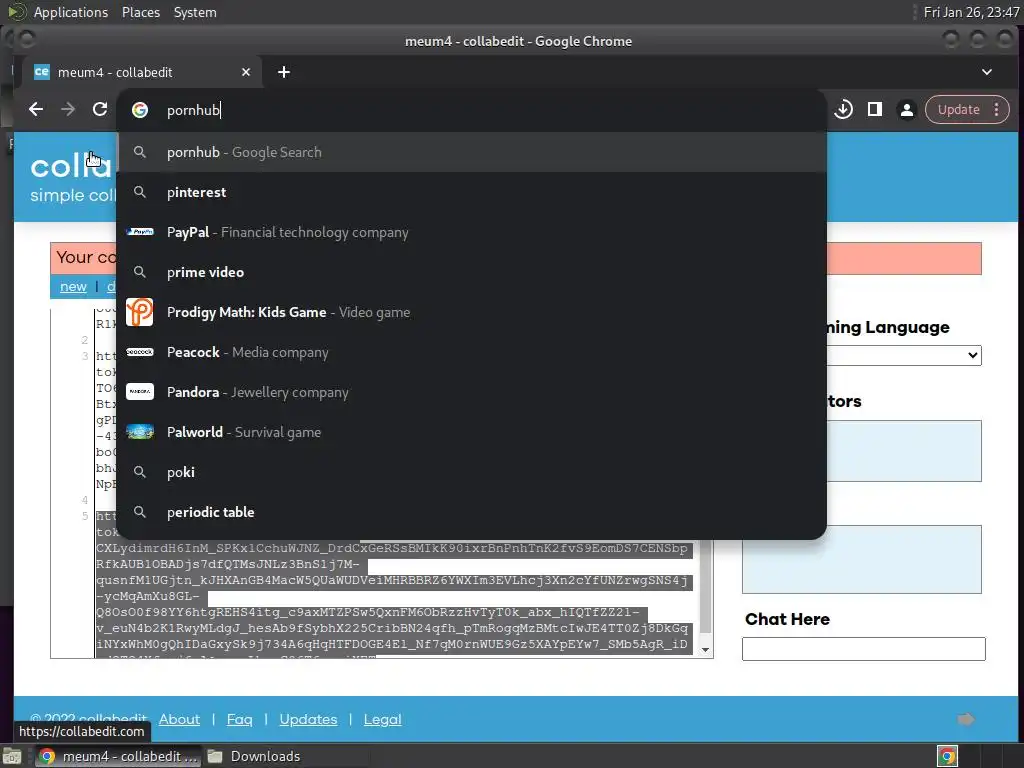The height and width of the screenshot is (768, 1024).
Task: Click the Pandora logo icon
Action: pyautogui.click(x=140, y=392)
